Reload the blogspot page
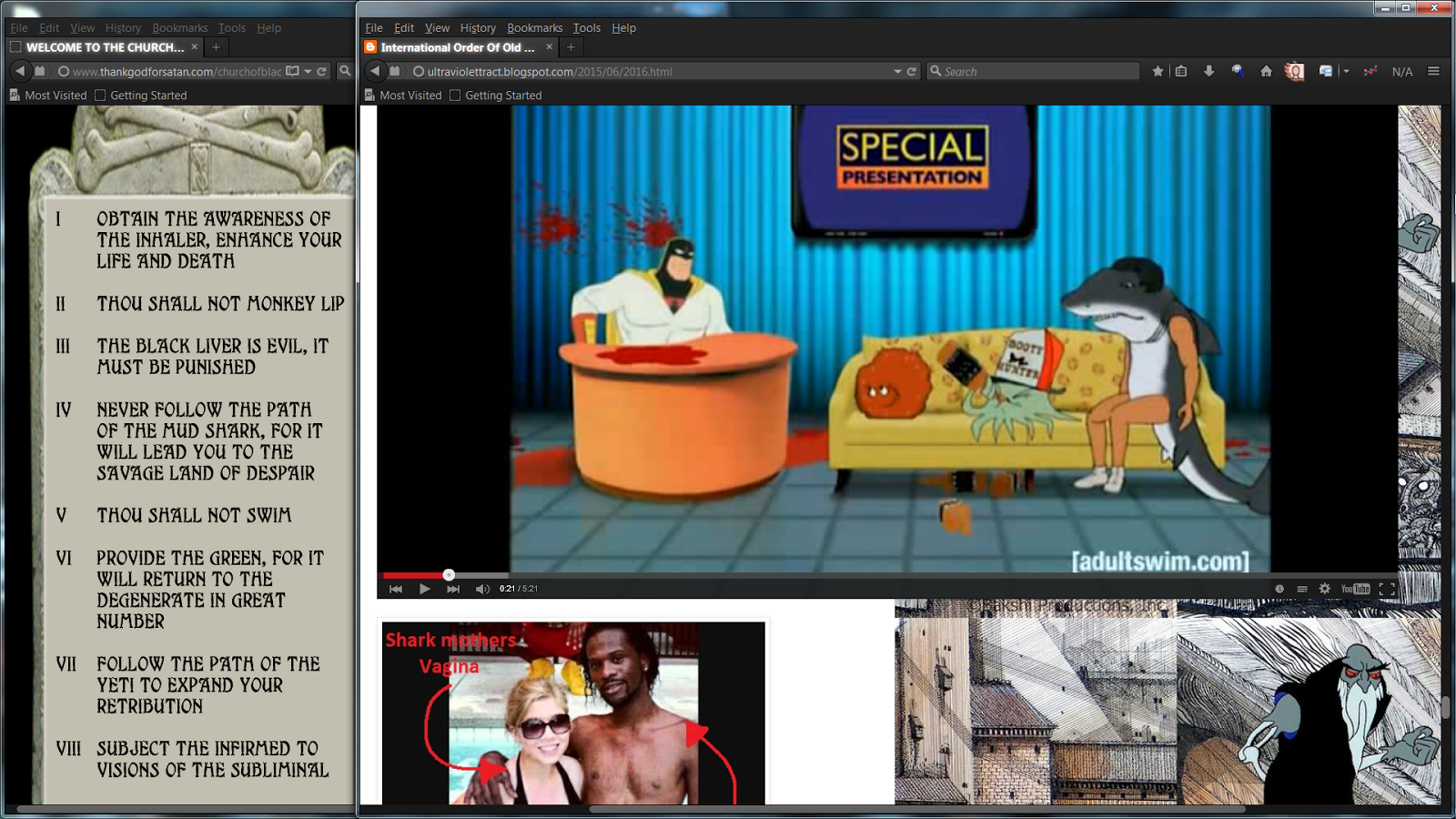The height and width of the screenshot is (819, 1456). pos(911,71)
